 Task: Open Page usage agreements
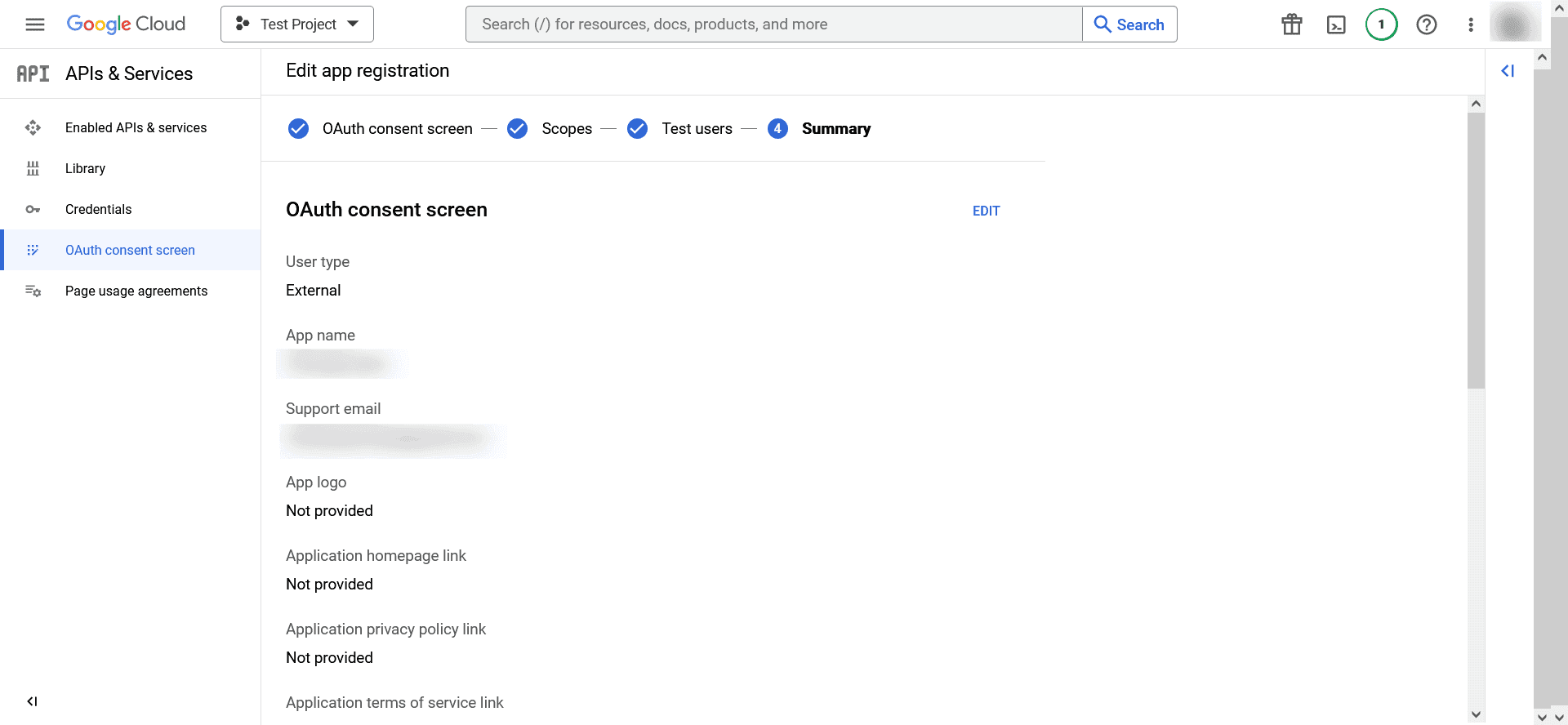pyautogui.click(x=136, y=291)
